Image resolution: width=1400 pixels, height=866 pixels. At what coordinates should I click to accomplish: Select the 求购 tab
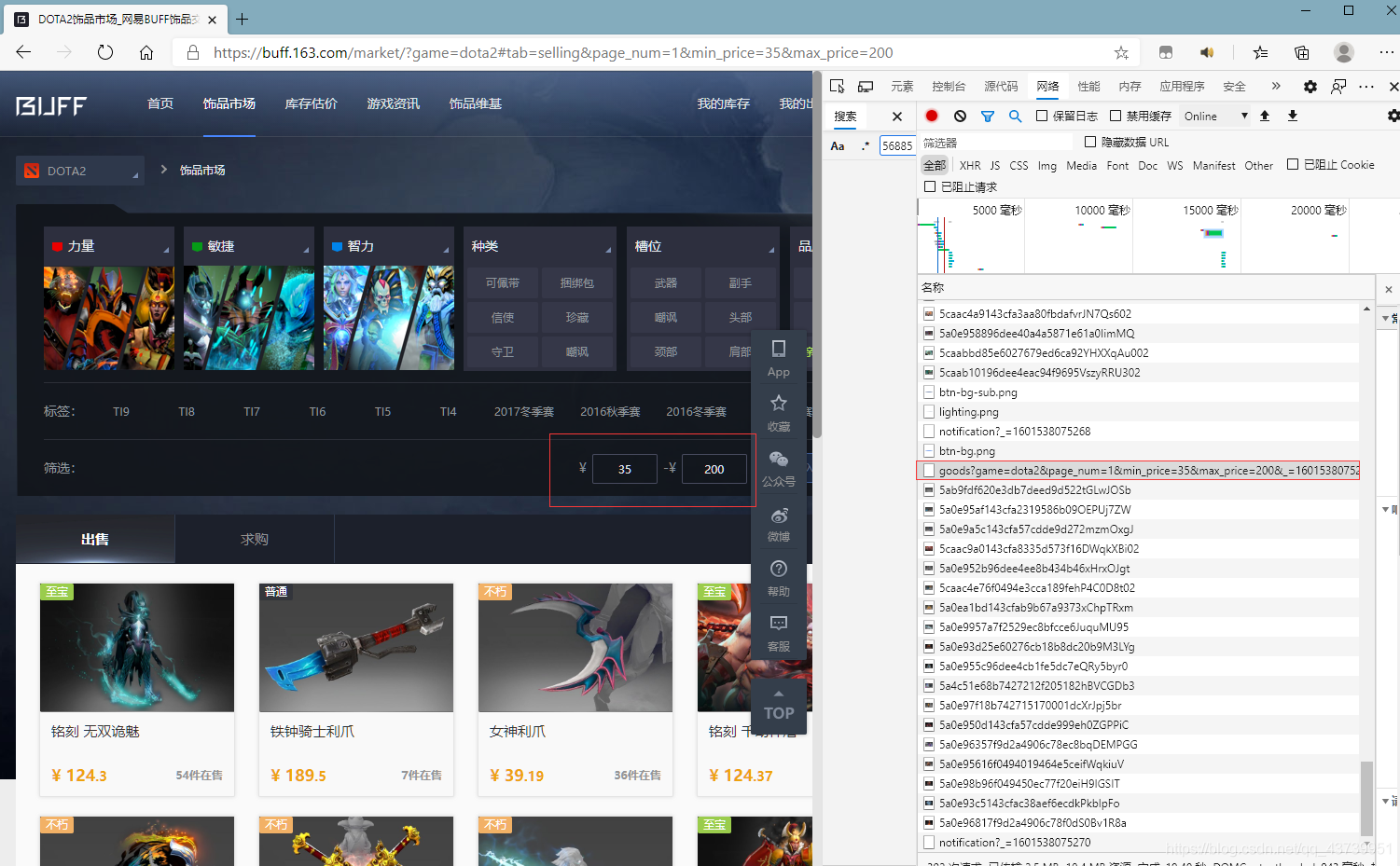(x=254, y=539)
